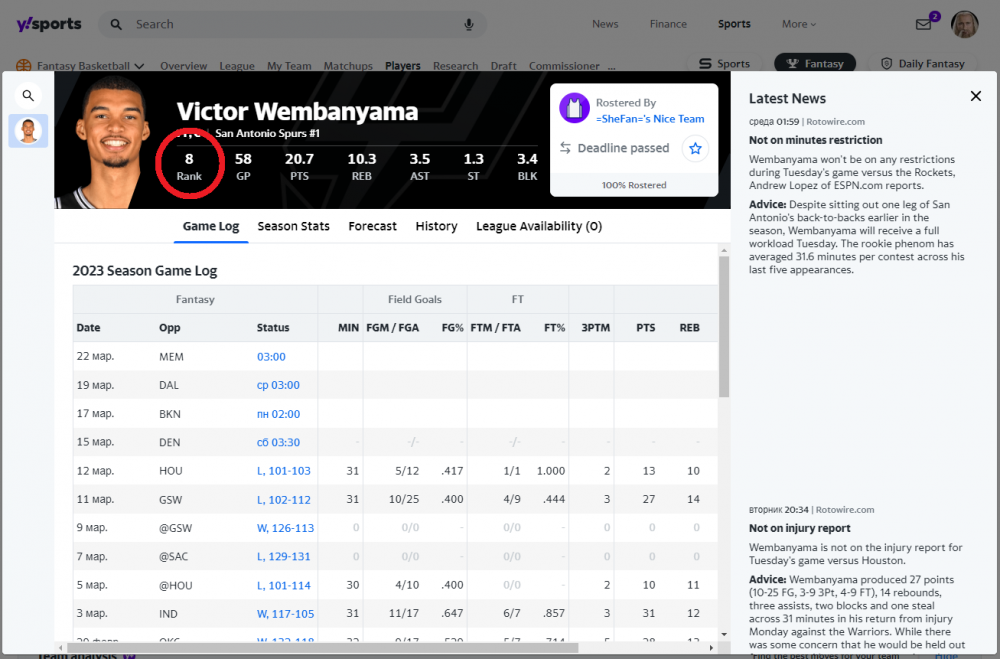
Task: Click the microphone voice search icon
Action: tap(469, 24)
